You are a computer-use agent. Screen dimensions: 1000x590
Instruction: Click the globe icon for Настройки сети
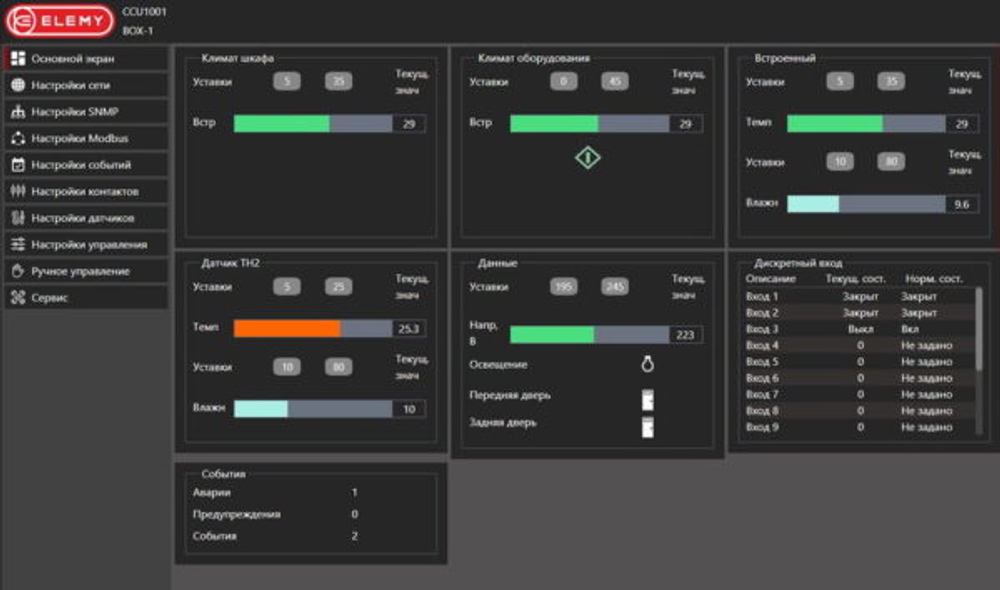click(x=17, y=85)
